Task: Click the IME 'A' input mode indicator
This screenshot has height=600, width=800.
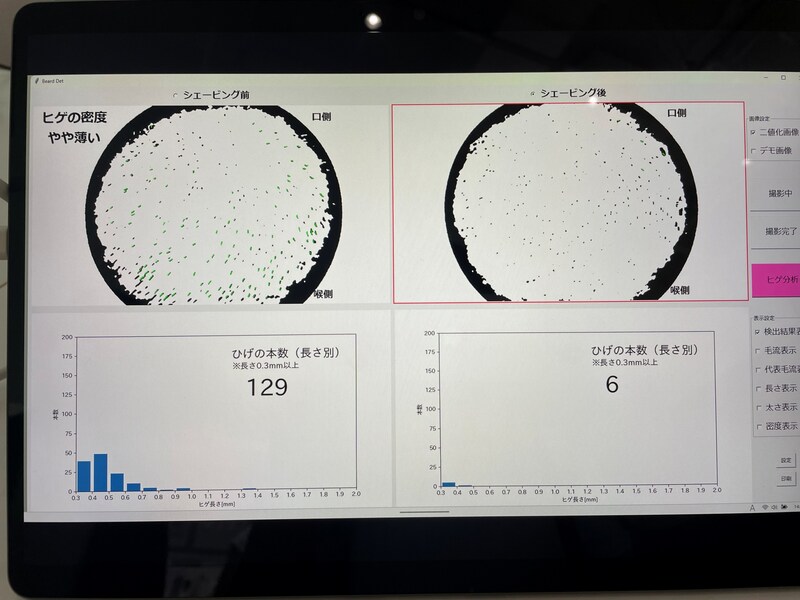Action: (752, 508)
